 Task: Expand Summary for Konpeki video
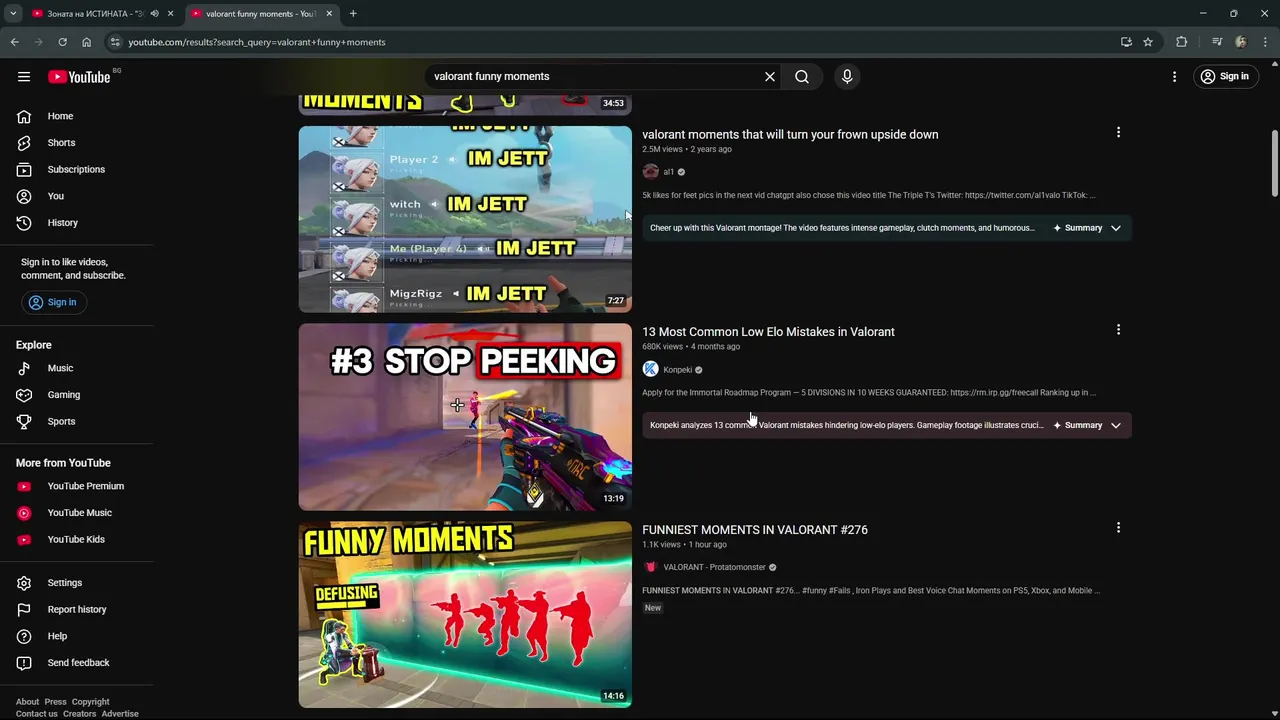coord(1088,425)
